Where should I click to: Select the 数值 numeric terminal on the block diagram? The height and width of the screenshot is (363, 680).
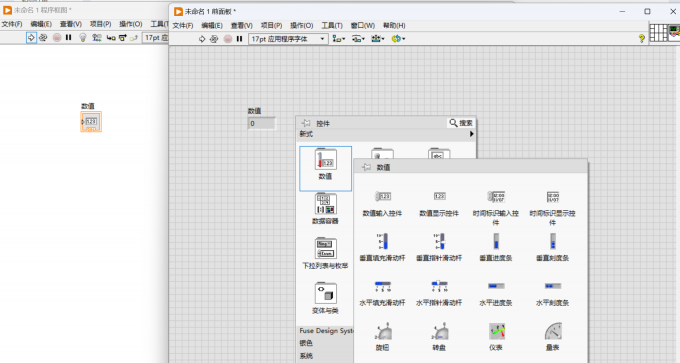[x=91, y=122]
